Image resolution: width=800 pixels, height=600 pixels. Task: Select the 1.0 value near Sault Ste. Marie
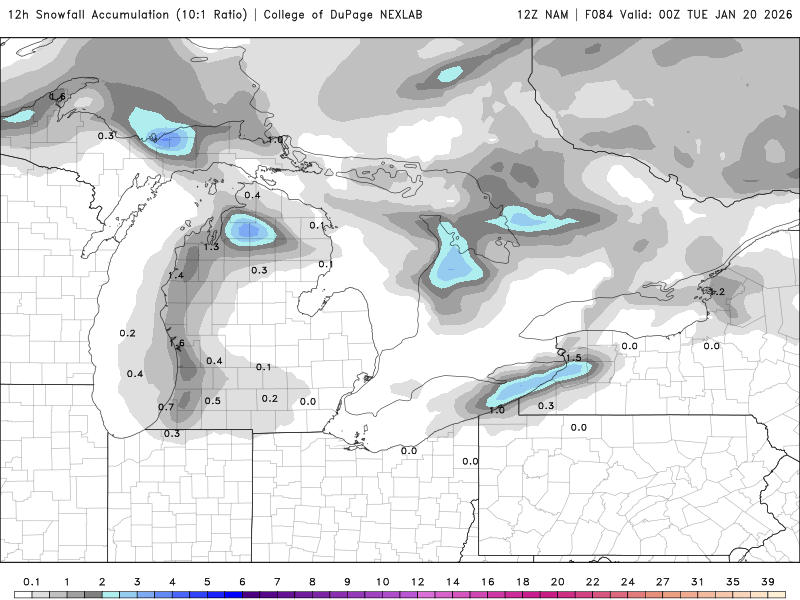click(276, 140)
